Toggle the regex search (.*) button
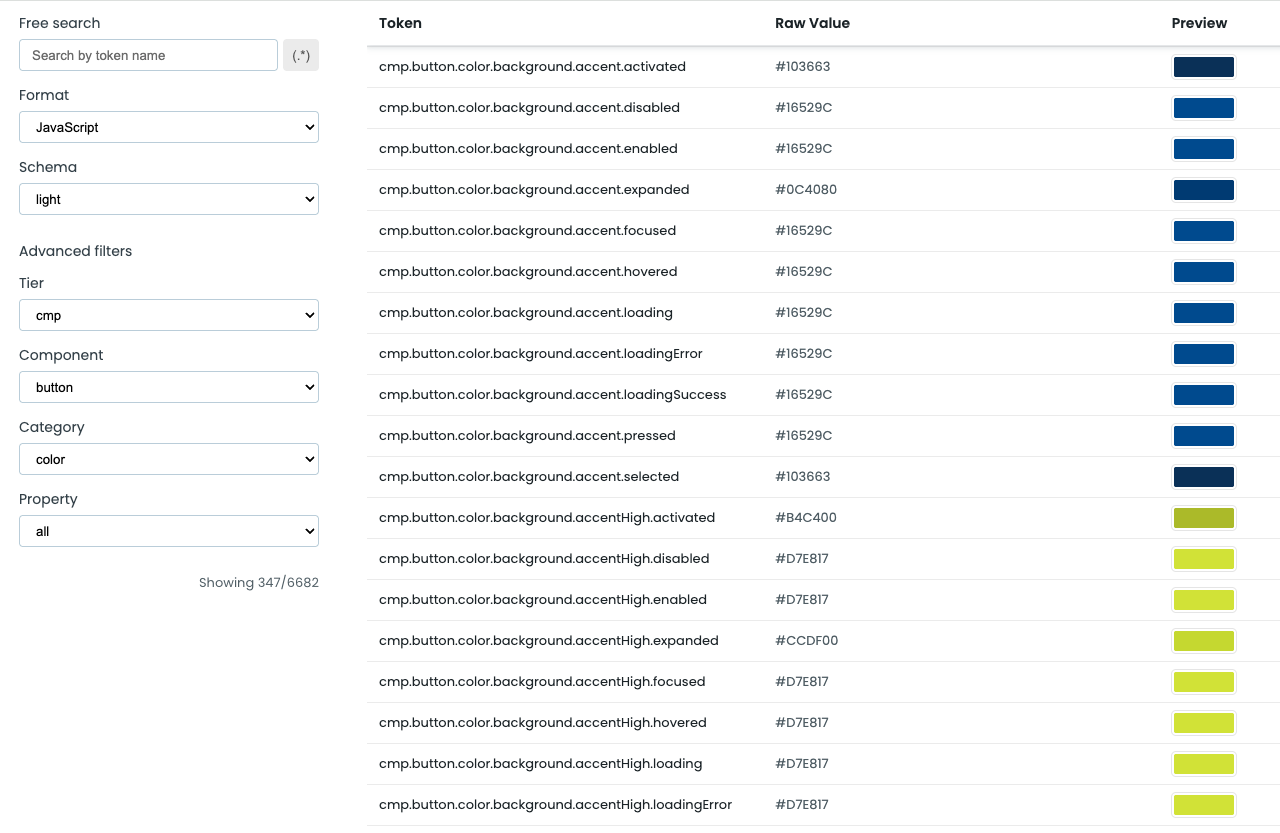1280x833 pixels. [x=300, y=55]
